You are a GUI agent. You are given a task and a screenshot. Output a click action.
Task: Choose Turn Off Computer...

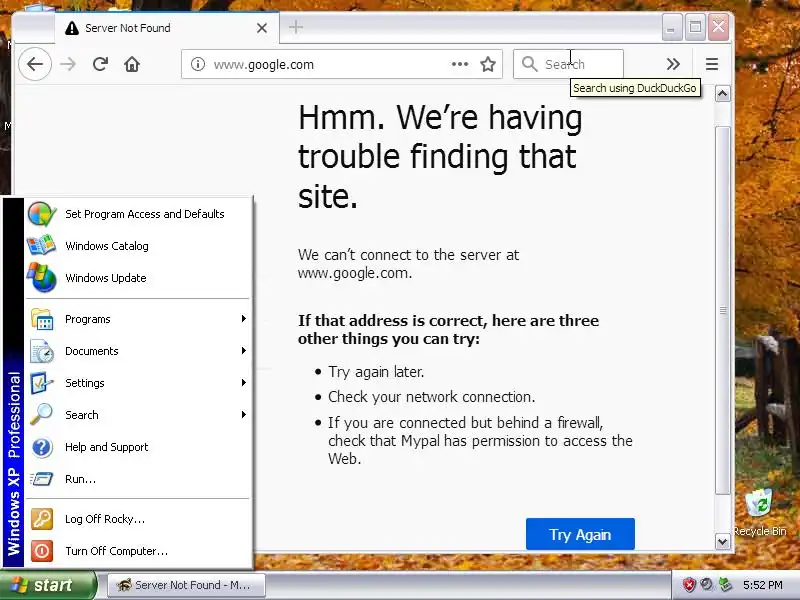(x=139, y=551)
